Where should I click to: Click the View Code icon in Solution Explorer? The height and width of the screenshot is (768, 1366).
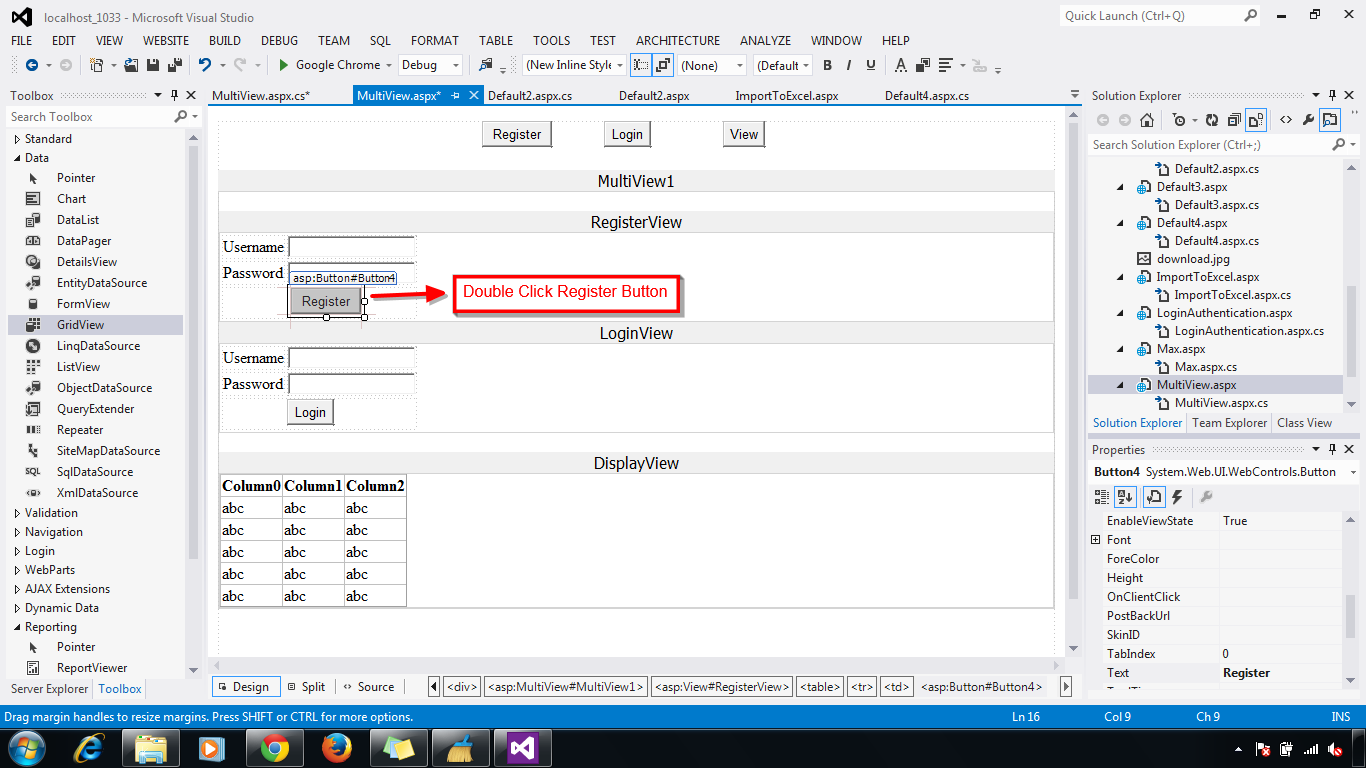[x=1285, y=121]
